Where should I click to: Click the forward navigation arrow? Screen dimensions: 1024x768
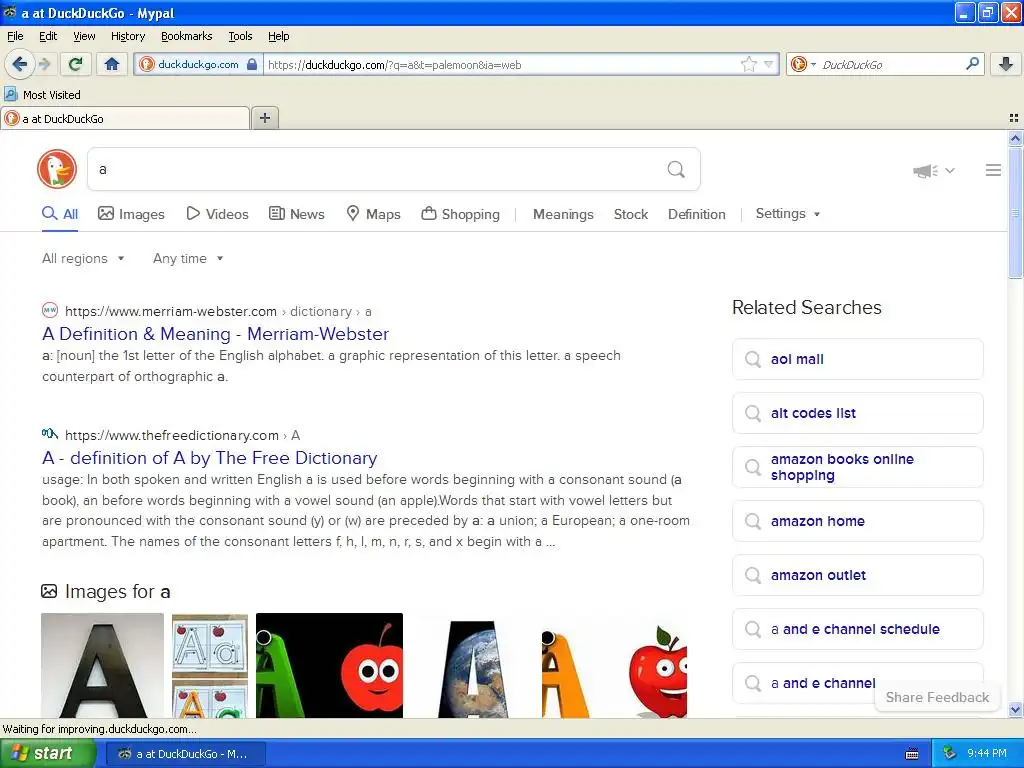(44, 64)
